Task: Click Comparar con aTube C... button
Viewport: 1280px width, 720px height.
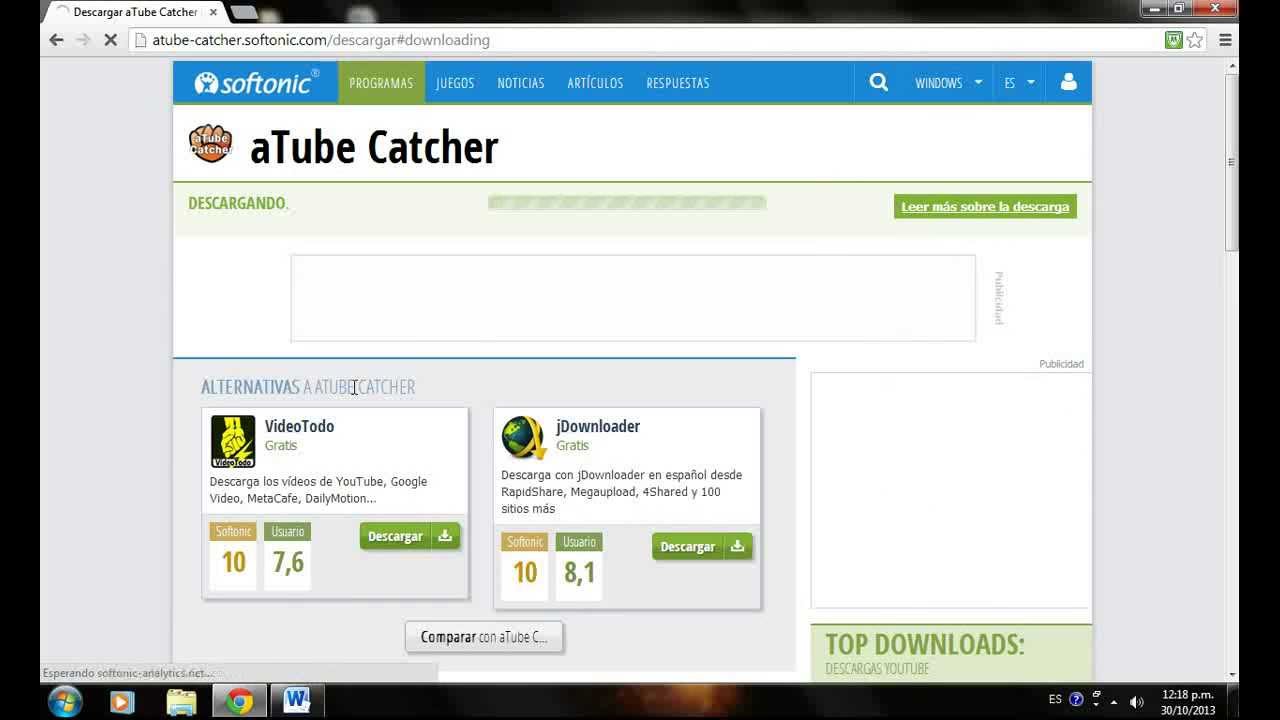Action: [484, 637]
